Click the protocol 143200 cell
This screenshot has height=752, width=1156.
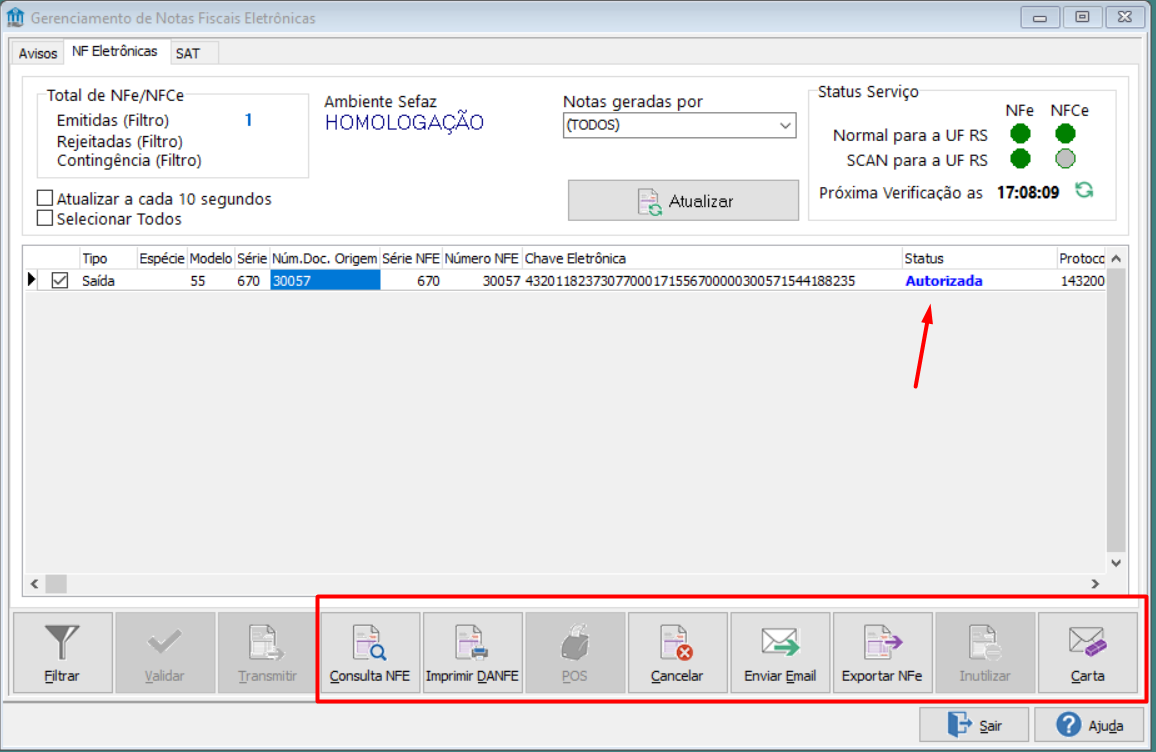click(1082, 281)
